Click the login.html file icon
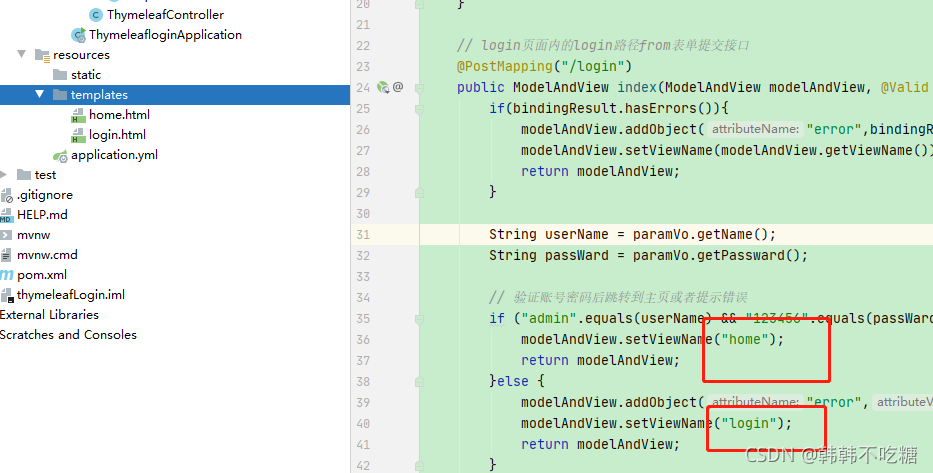 pos(78,135)
